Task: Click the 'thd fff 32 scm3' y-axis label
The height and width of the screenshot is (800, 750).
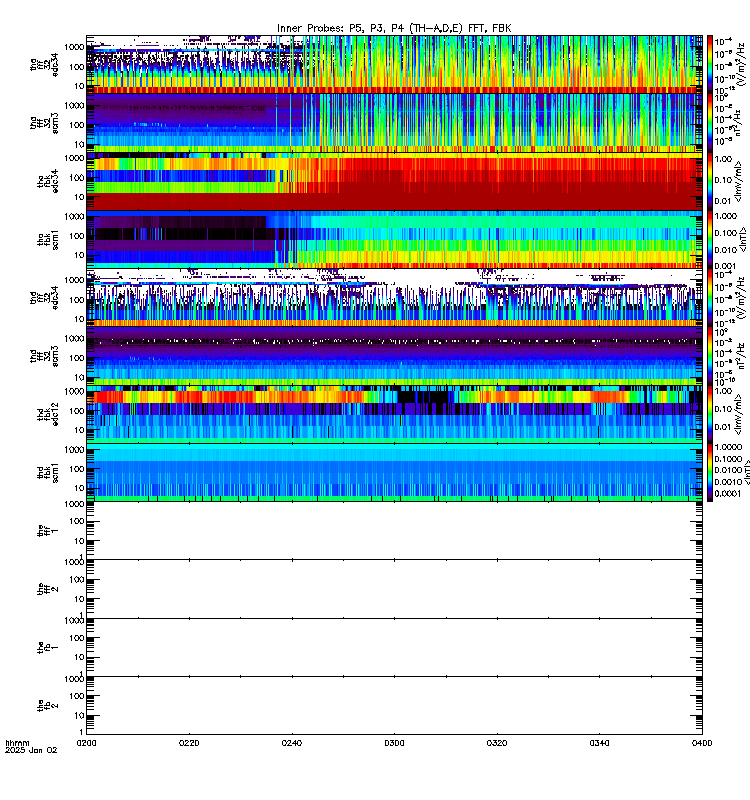Action: 44,356
